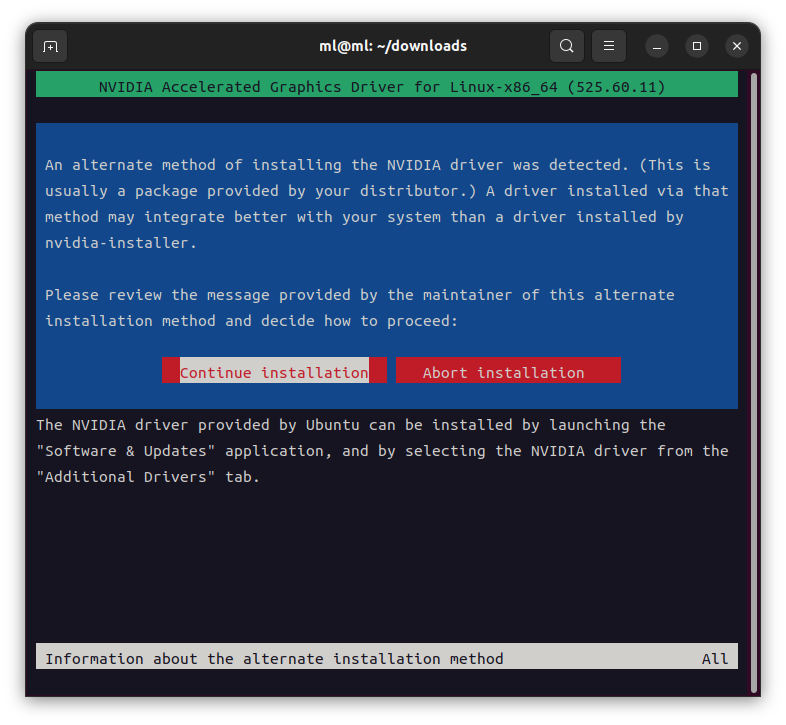
Task: Click the '"Software & Updates" application' line
Action: pos(382,451)
